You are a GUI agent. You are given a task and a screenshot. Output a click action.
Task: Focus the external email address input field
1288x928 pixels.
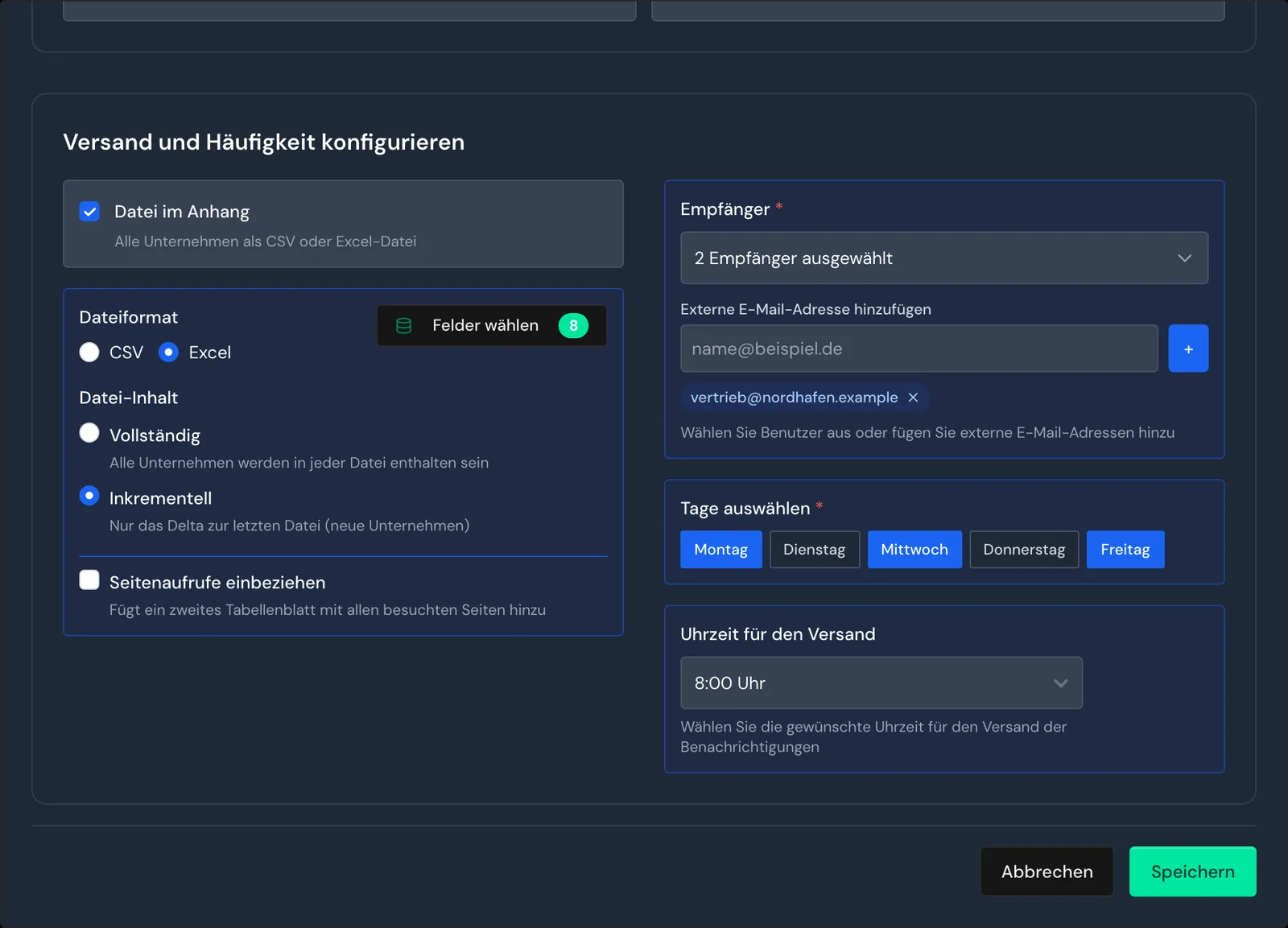(x=919, y=349)
